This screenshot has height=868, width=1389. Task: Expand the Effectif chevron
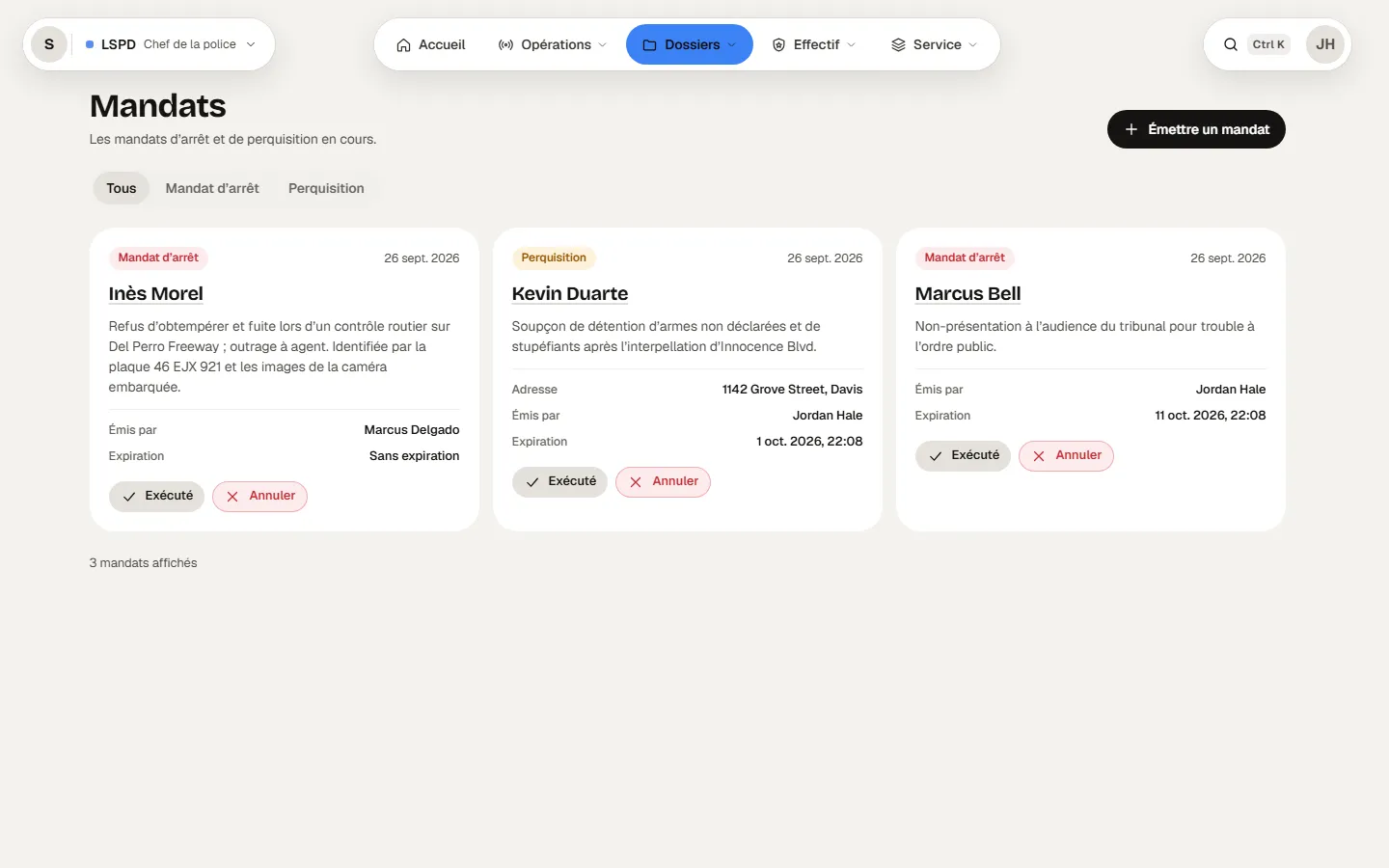pyautogui.click(x=852, y=45)
